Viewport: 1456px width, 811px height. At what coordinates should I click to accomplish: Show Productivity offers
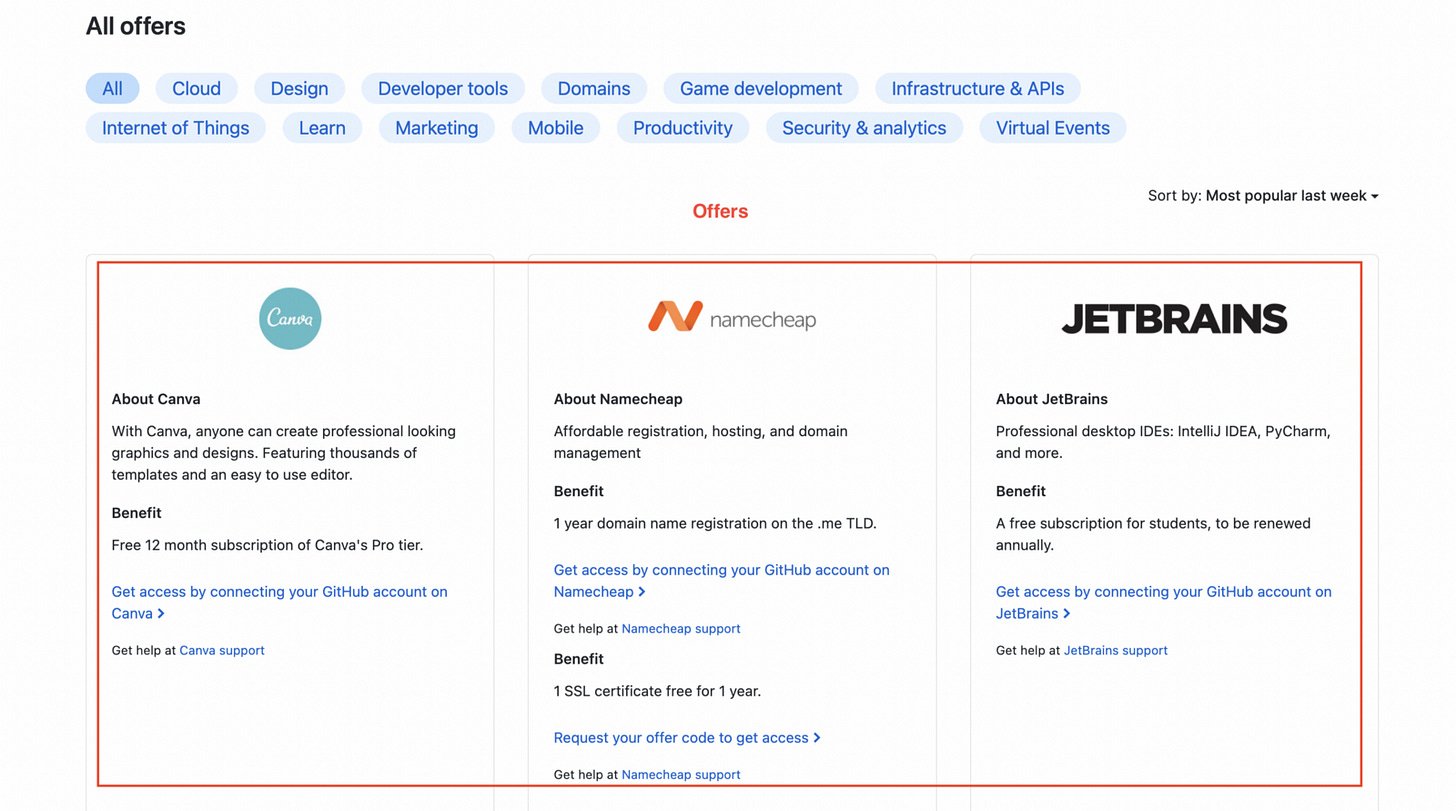(x=683, y=128)
